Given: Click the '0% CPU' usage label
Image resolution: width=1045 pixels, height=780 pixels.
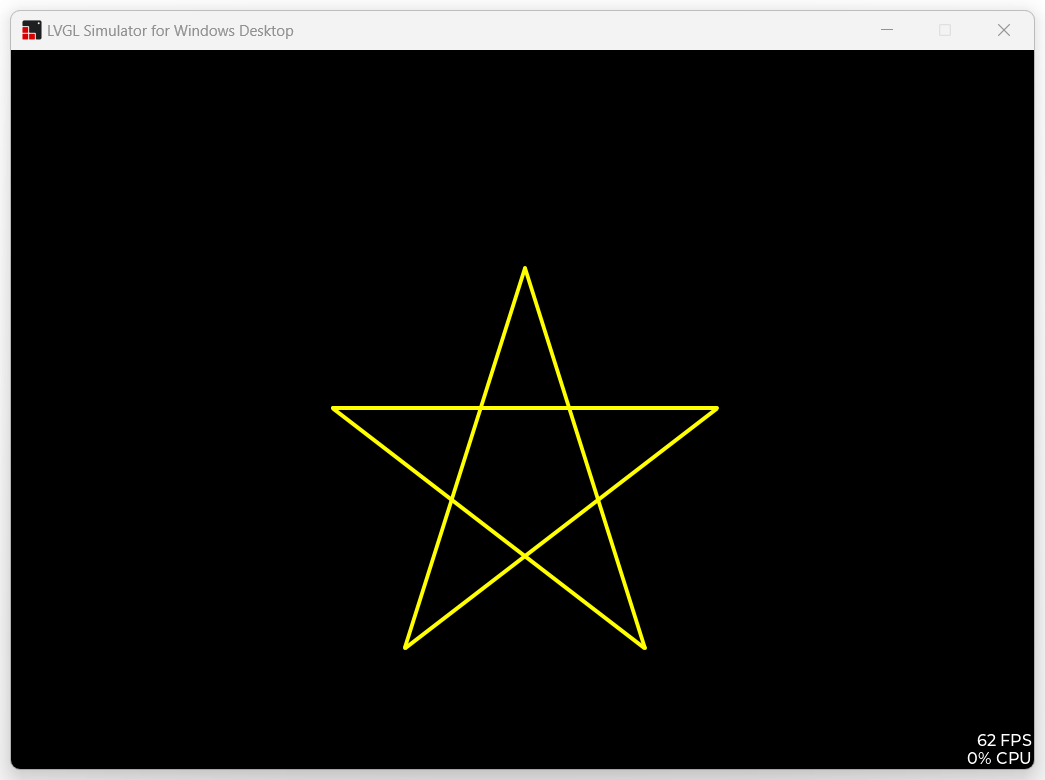Looking at the screenshot, I should point(998,759).
